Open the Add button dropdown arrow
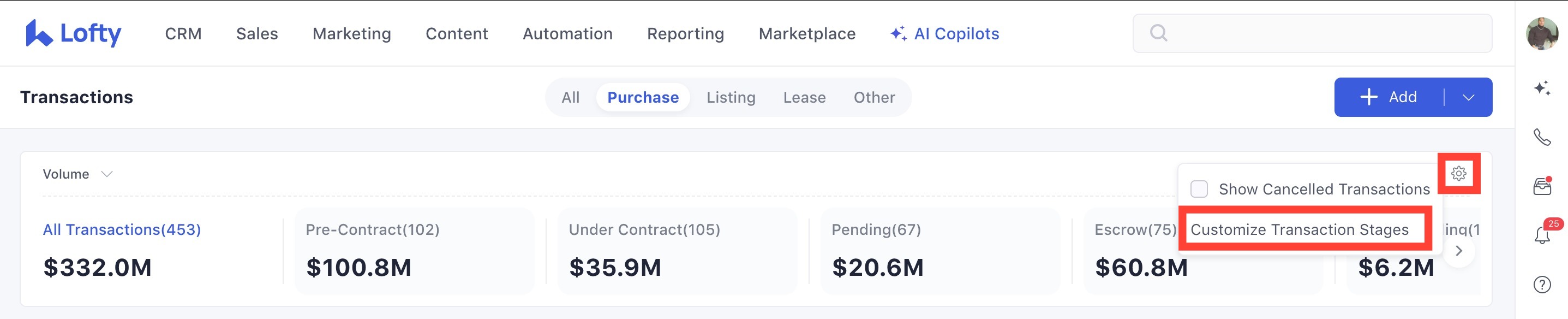The height and width of the screenshot is (319, 1568). pos(1468,98)
